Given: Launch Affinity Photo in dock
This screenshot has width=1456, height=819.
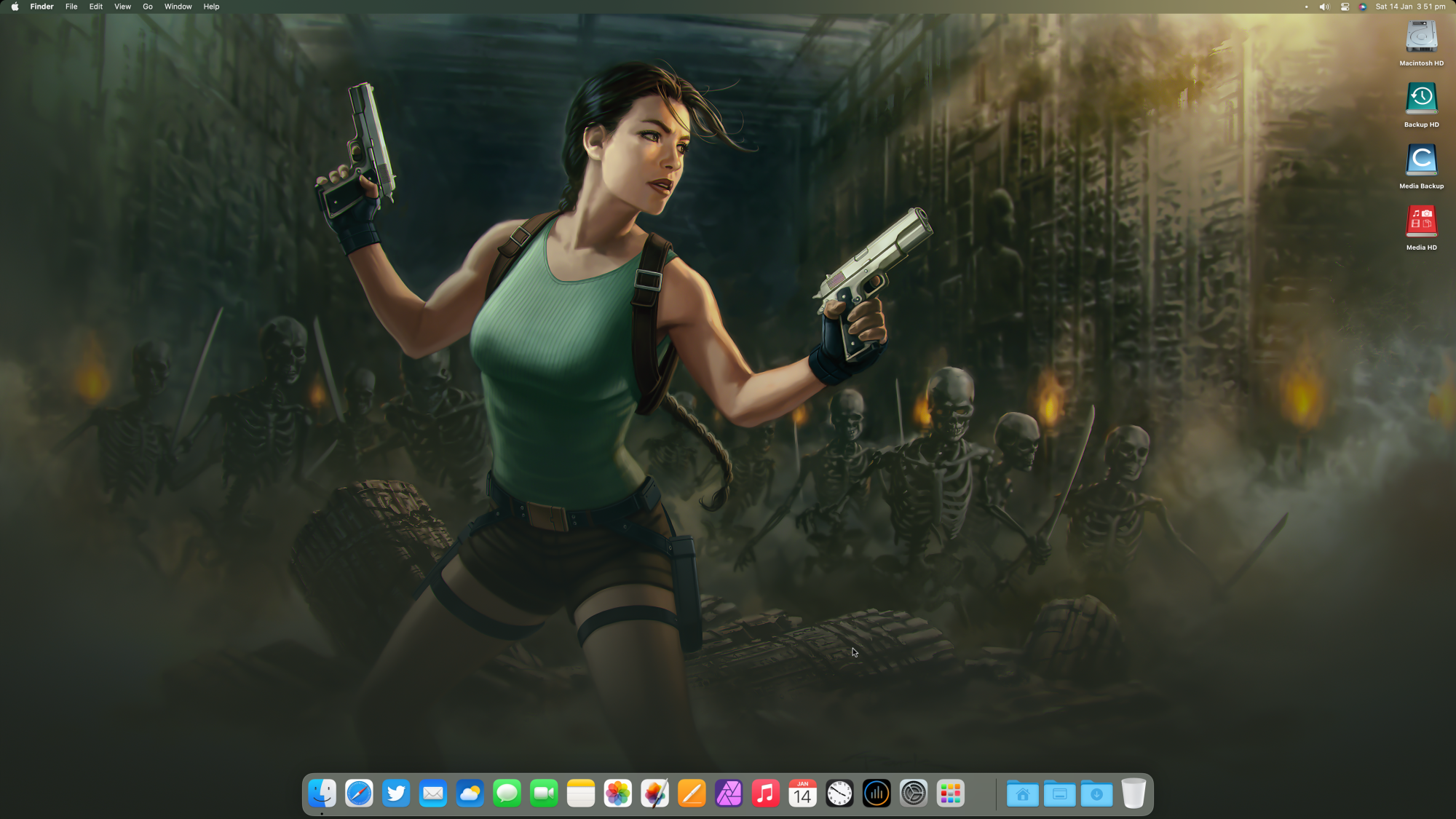Looking at the screenshot, I should tap(729, 794).
